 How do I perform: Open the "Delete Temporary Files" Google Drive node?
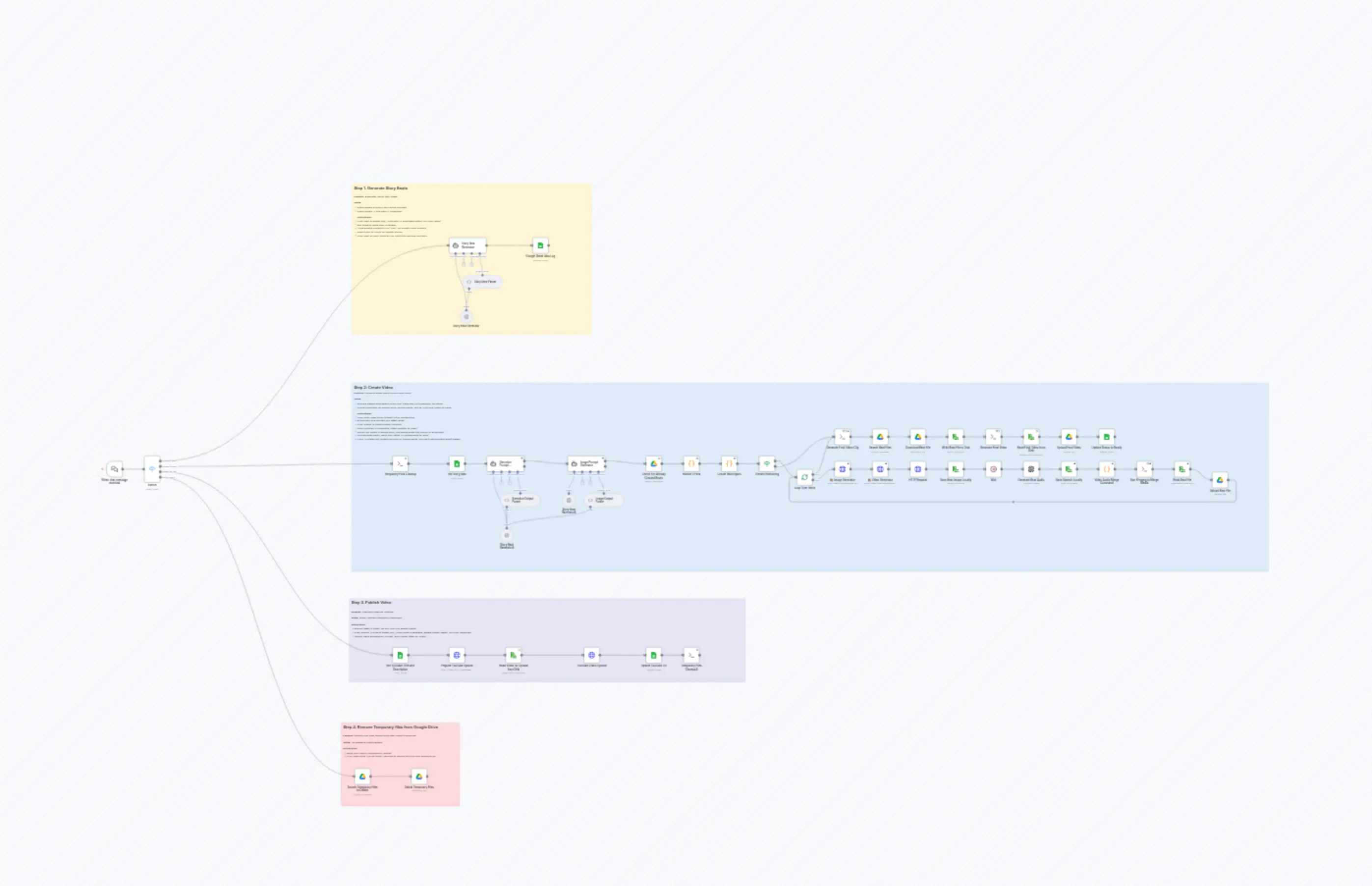click(419, 776)
